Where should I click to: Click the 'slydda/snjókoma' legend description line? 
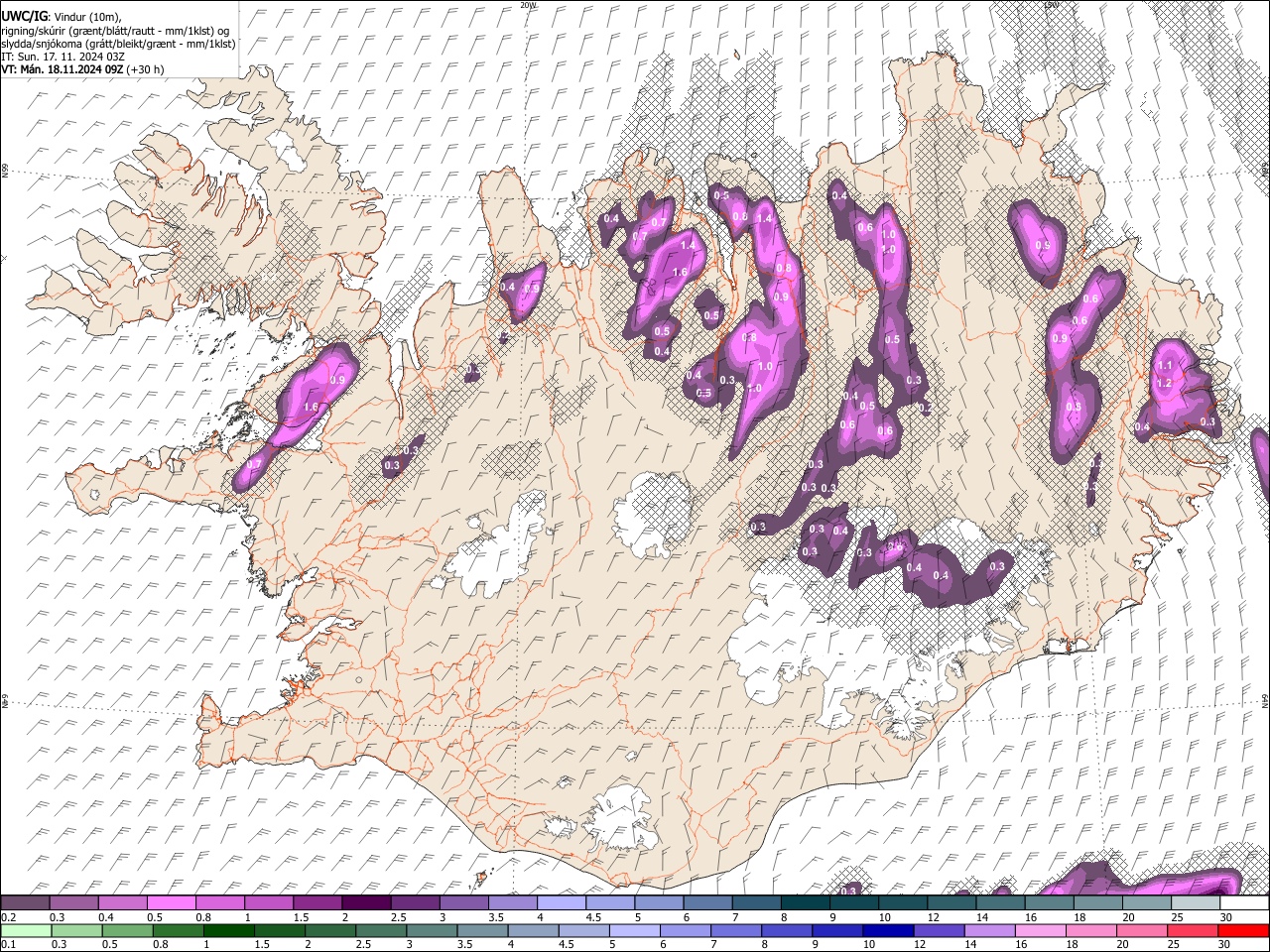coord(118,44)
